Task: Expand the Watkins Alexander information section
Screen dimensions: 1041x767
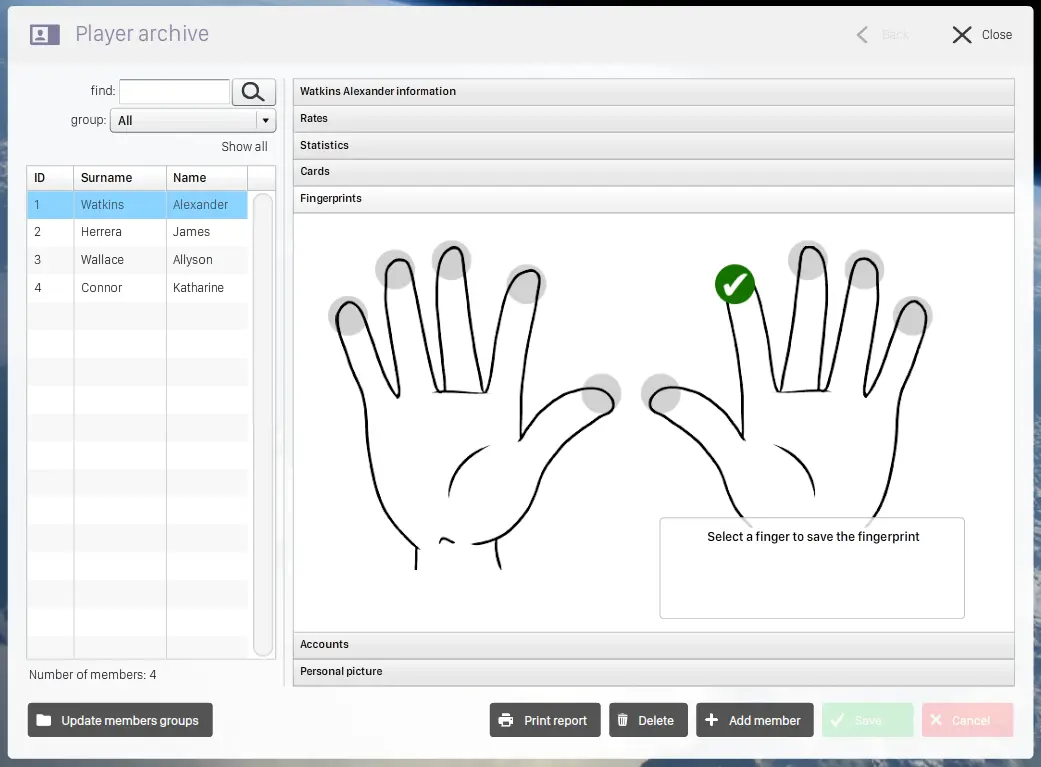Action: point(653,92)
